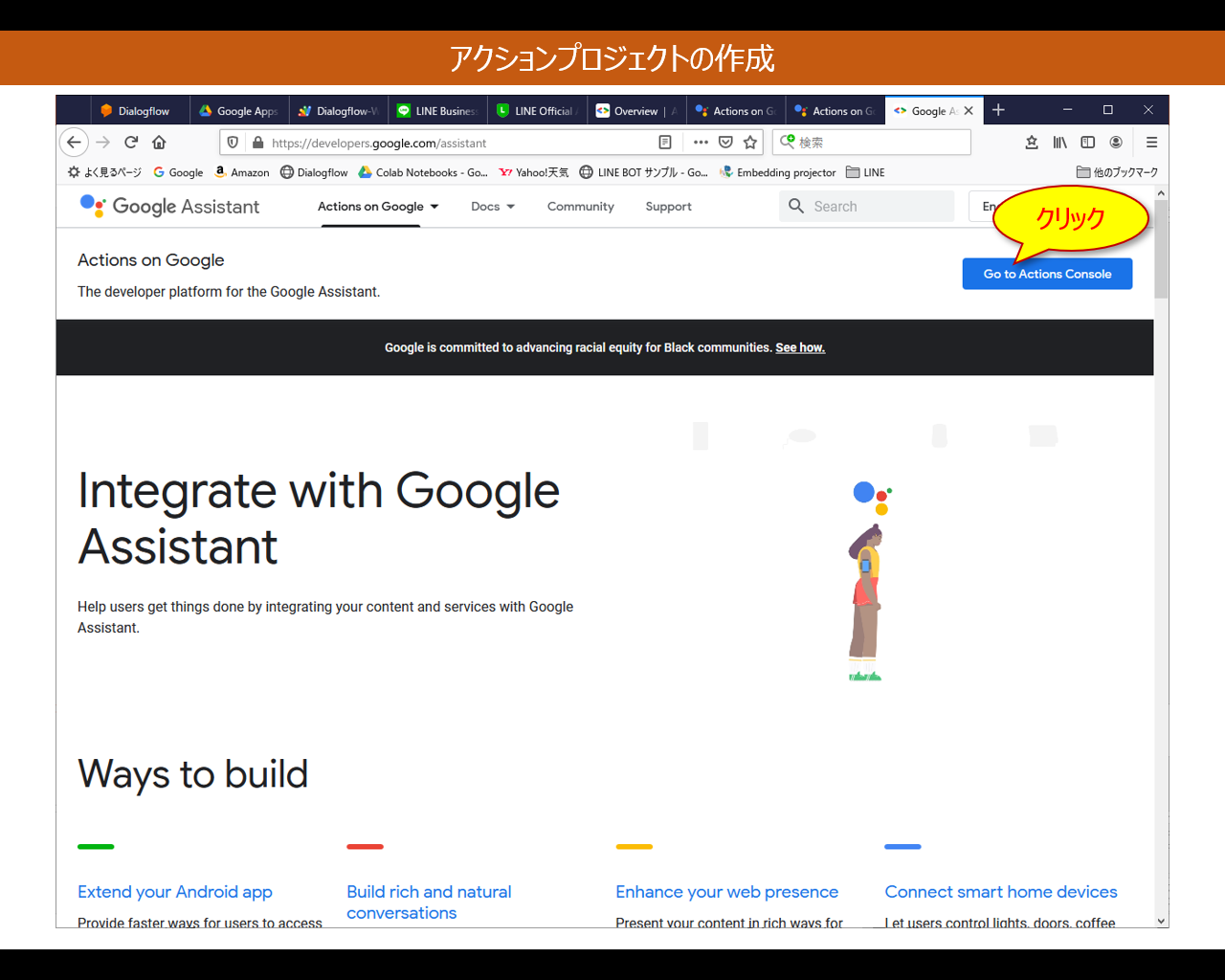Screen dimensions: 1225x980
Task: Open the Dialogflow bookmark
Action: pos(314,172)
